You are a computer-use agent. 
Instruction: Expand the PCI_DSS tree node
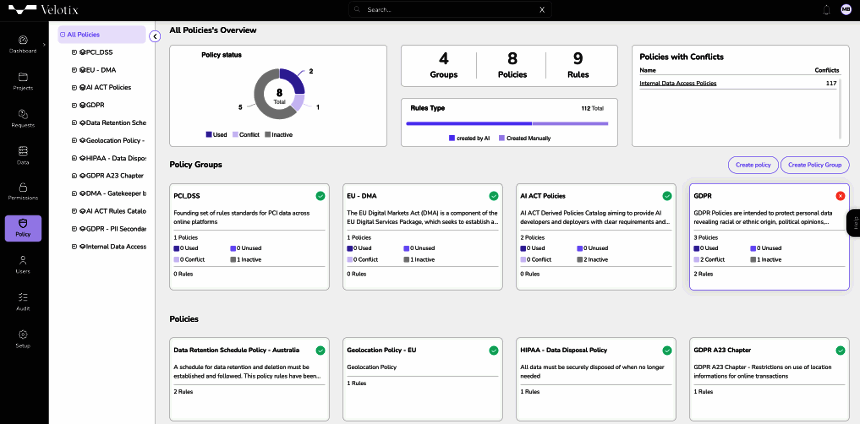pyautogui.click(x=75, y=52)
